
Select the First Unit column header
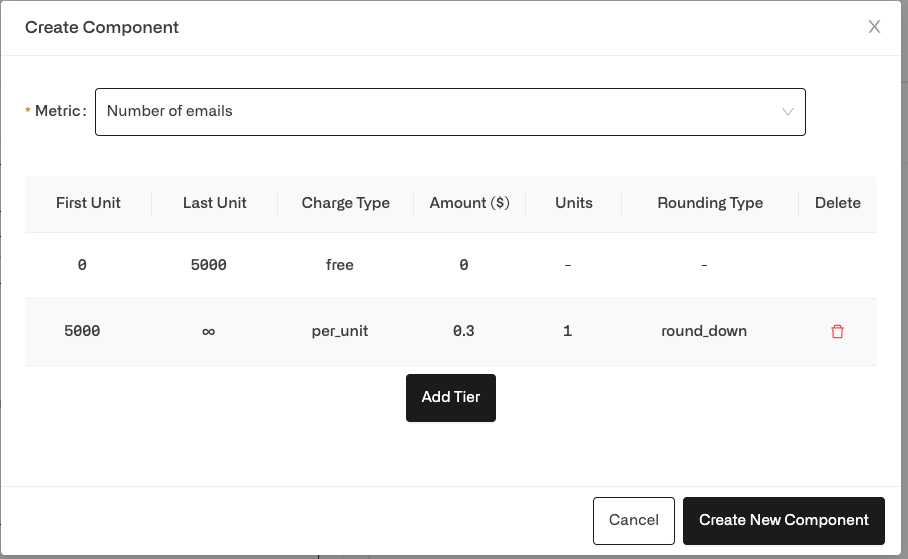coord(88,203)
